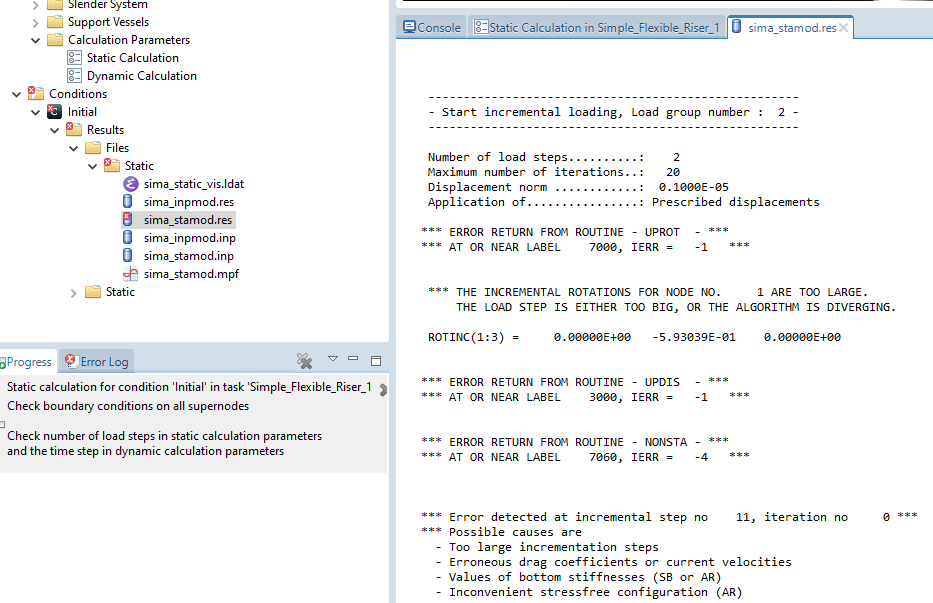Select the sima_stamod.inp file in tree
This screenshot has width=933, height=603.
189,256
